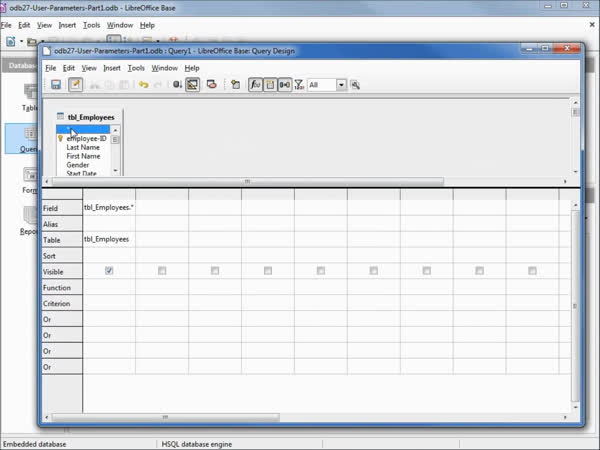
Task: Open the Limit 'All' dropdown arrow
Action: [341, 85]
